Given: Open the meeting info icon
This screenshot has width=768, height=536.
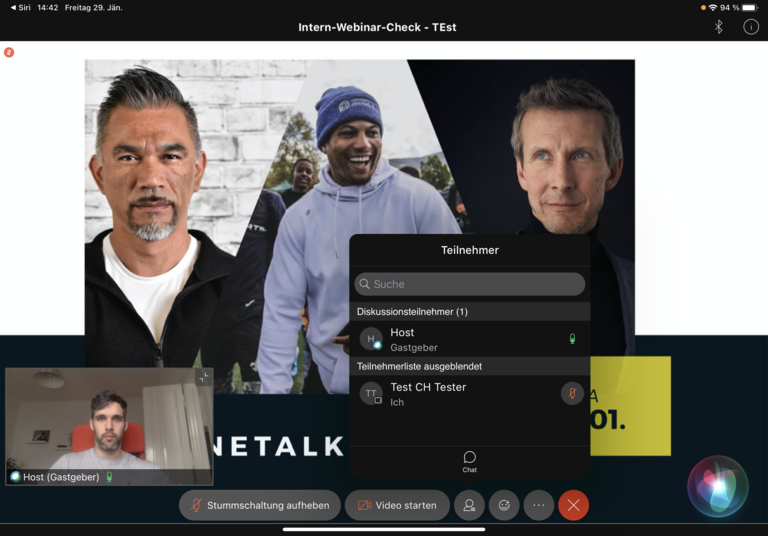Looking at the screenshot, I should click(750, 27).
